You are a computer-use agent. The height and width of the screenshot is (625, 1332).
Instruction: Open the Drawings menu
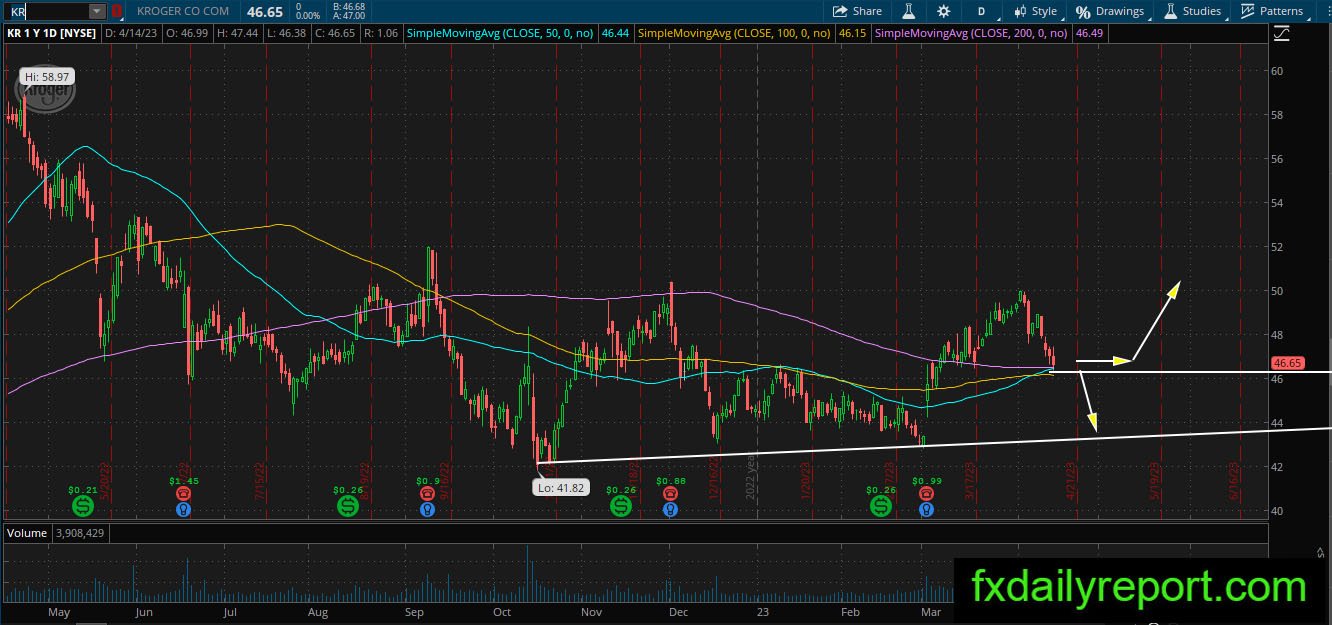click(1110, 11)
